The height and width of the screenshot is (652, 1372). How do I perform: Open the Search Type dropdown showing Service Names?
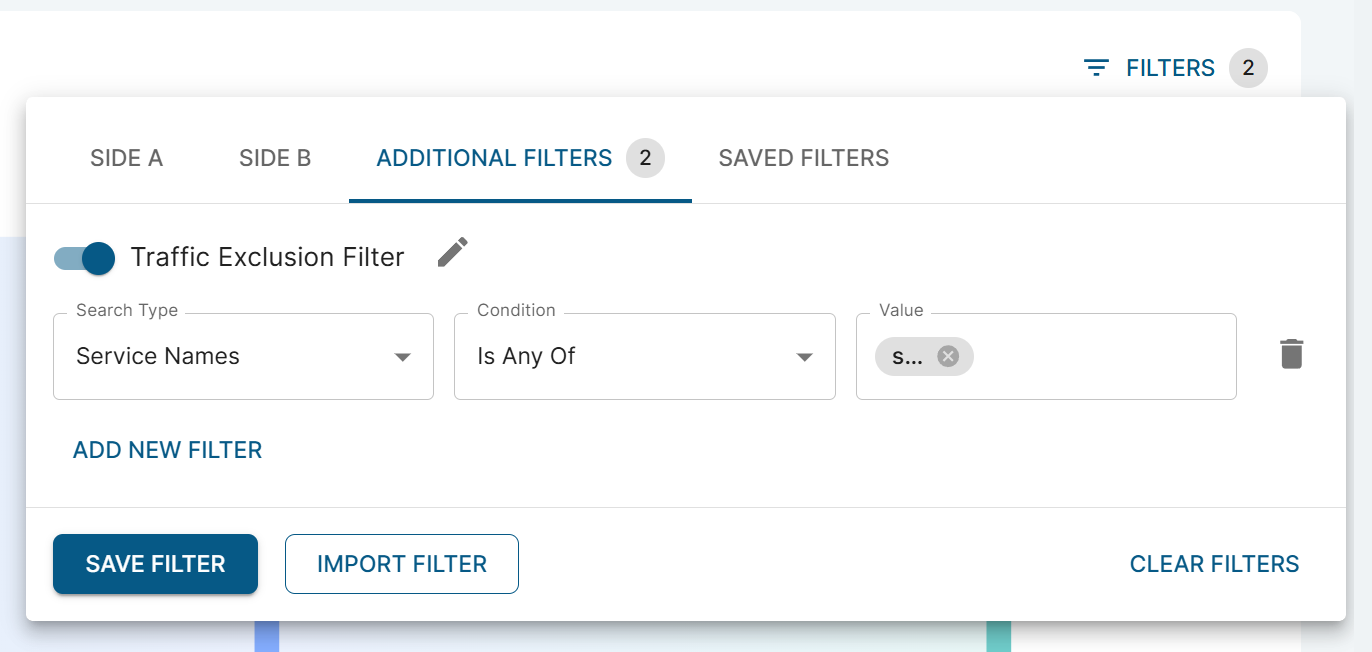(x=243, y=357)
